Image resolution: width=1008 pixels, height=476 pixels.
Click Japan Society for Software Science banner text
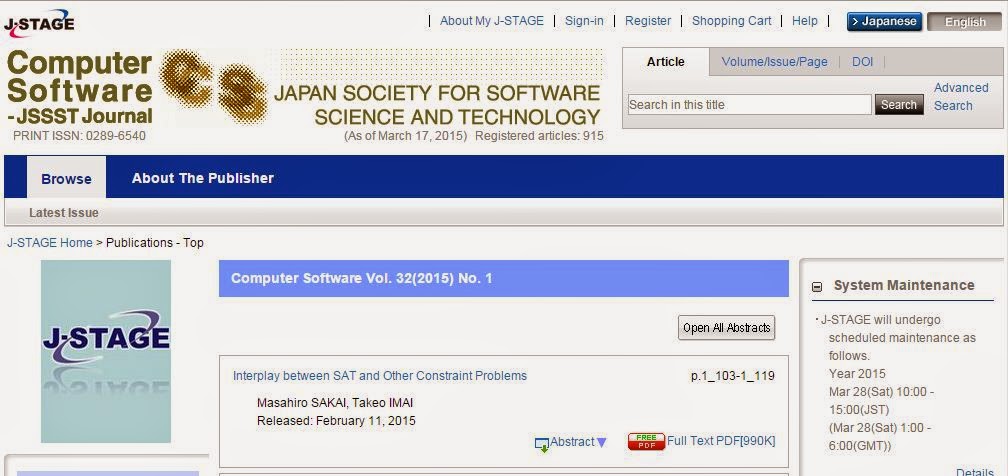tap(437, 105)
